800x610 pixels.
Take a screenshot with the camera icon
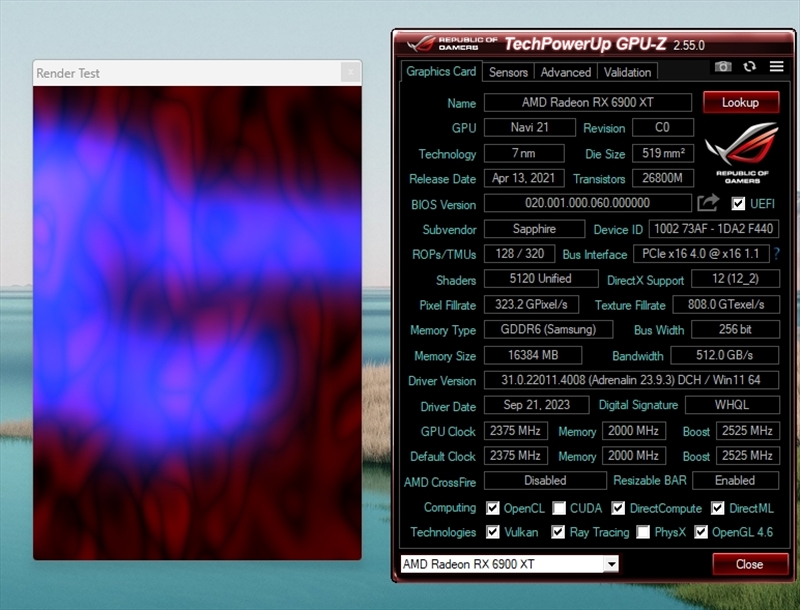[722, 67]
